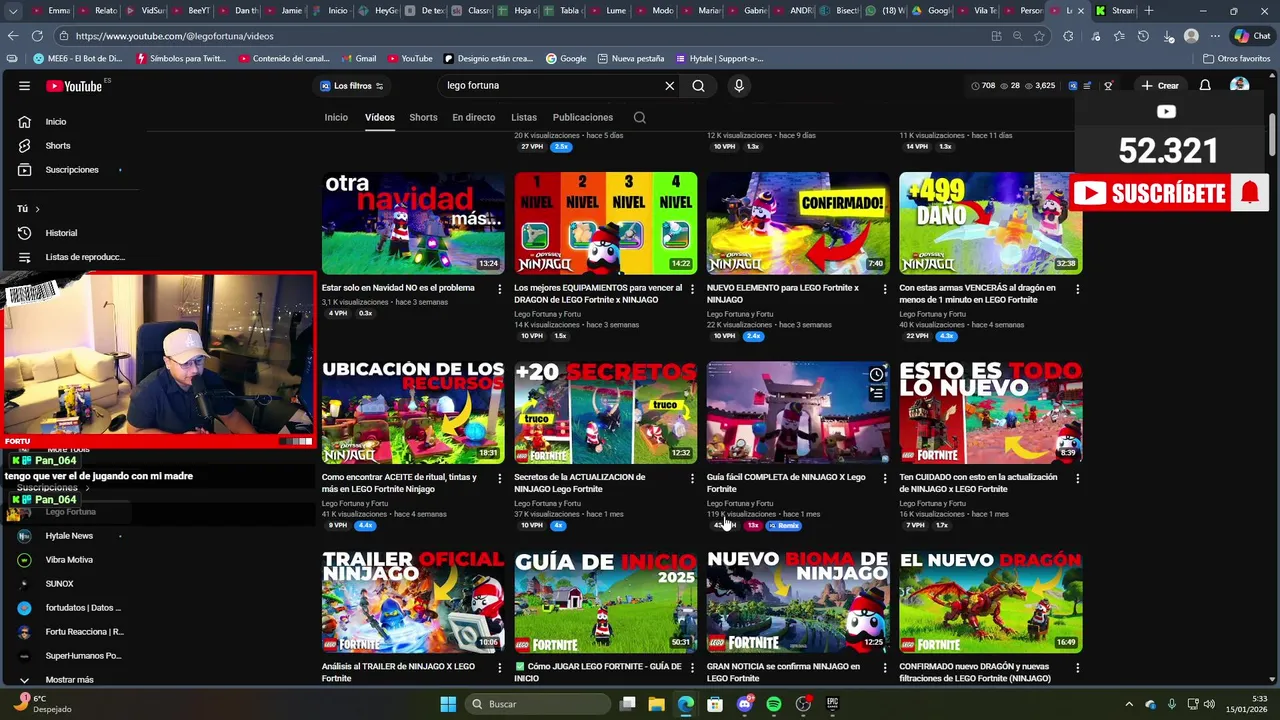Open the Gmail bookmark
1280x720 pixels.
(359, 59)
